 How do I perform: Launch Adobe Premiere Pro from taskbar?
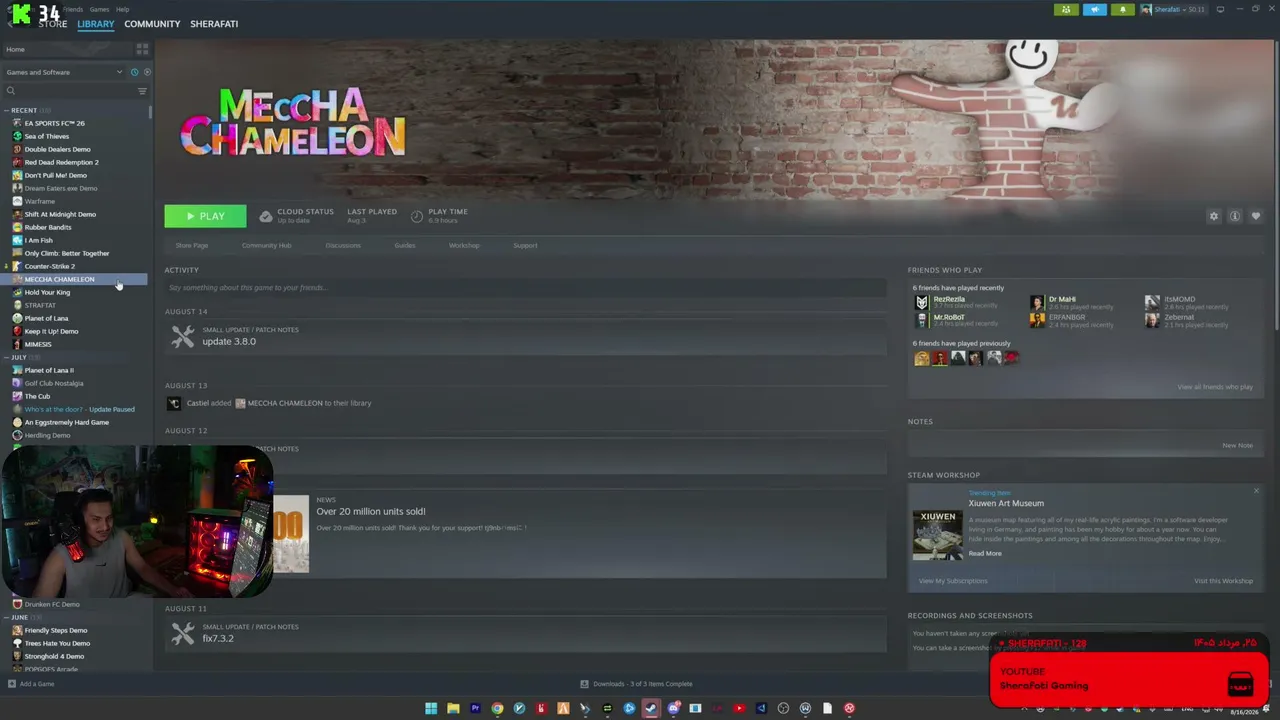[475, 708]
